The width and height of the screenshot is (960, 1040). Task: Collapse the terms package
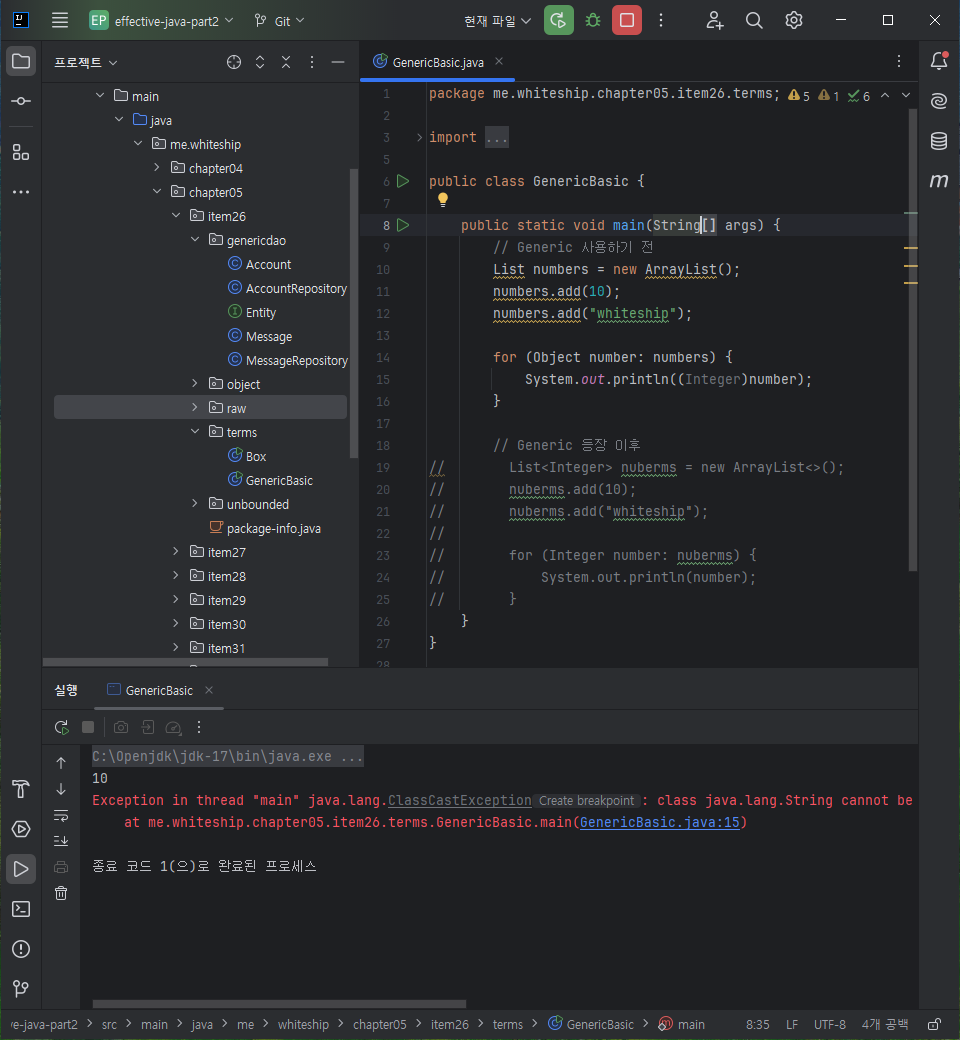195,432
